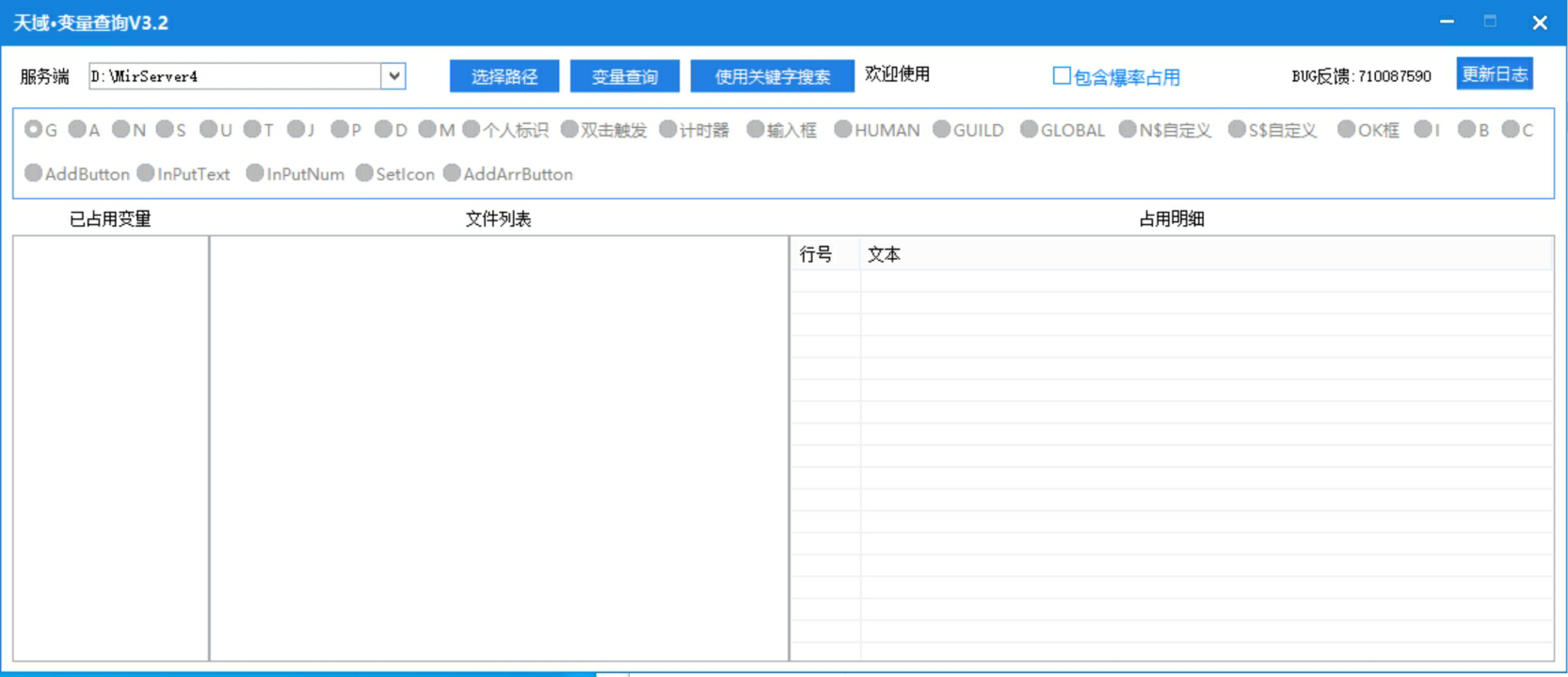Image resolution: width=1568 pixels, height=677 pixels.
Task: Click the 文本 column header
Action: pos(1207,254)
